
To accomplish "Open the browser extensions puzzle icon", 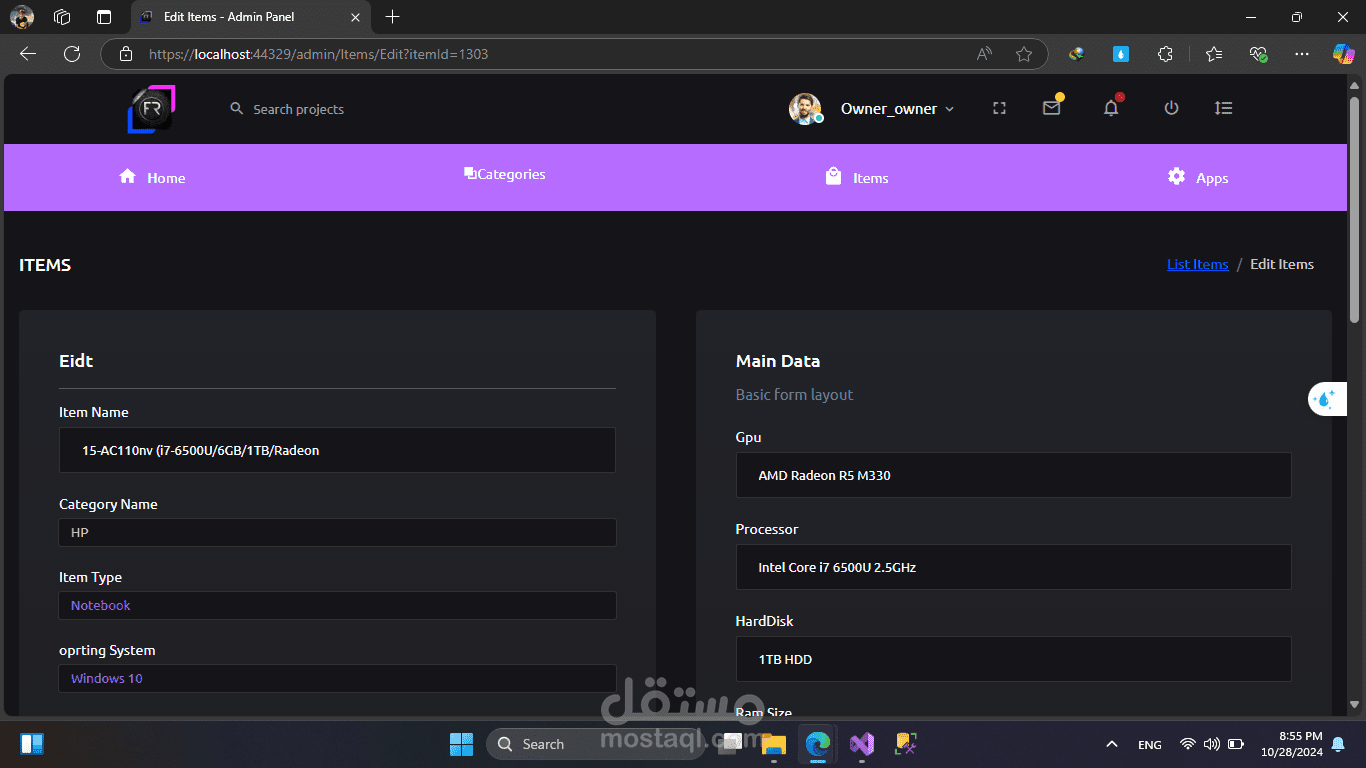I will point(1166,54).
